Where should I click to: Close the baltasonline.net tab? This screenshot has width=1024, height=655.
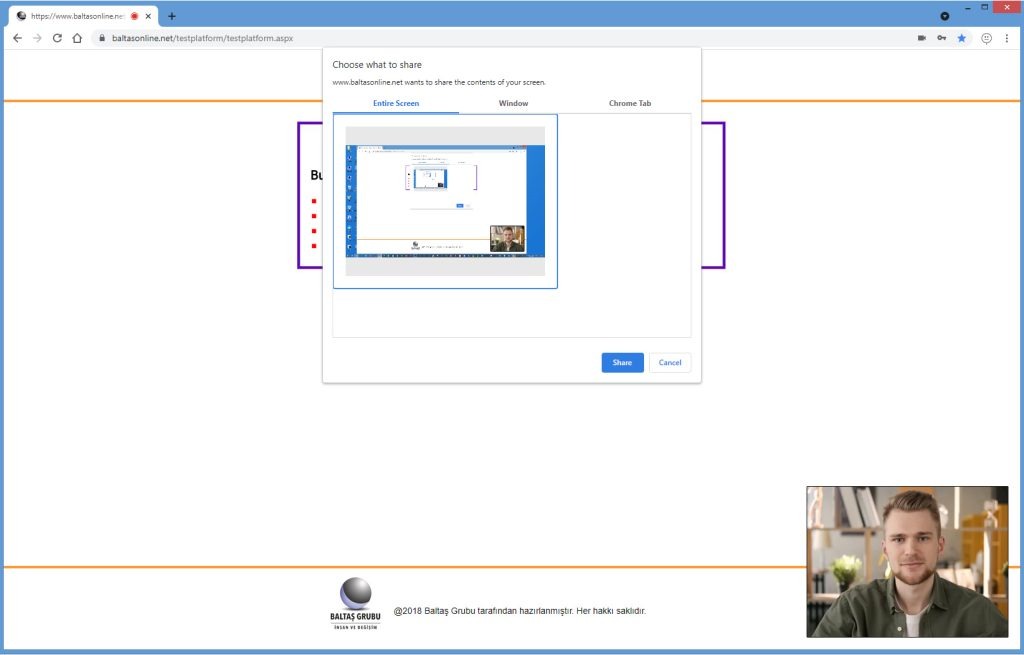click(x=149, y=16)
